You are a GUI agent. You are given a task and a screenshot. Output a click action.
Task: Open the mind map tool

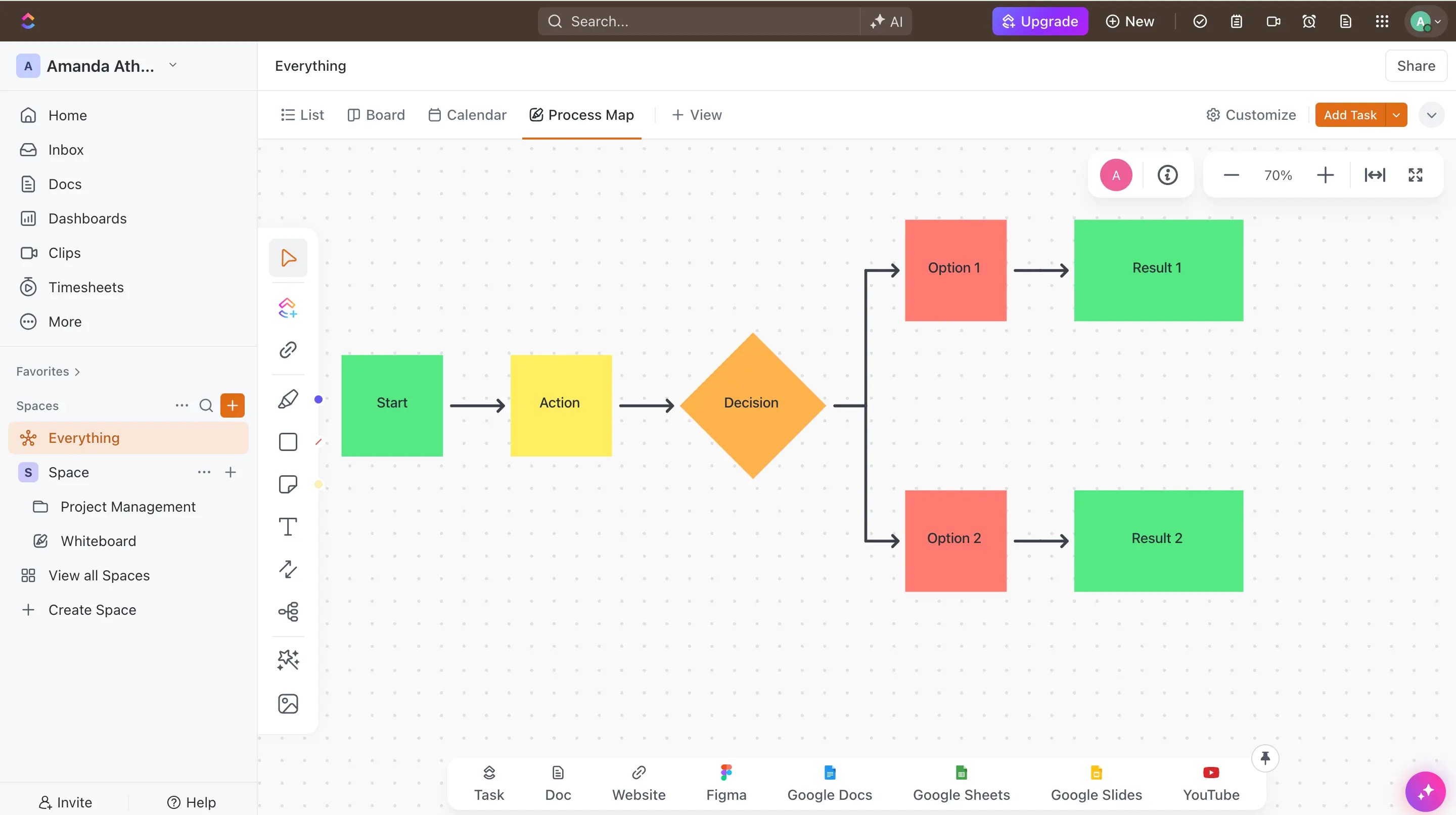click(x=288, y=612)
